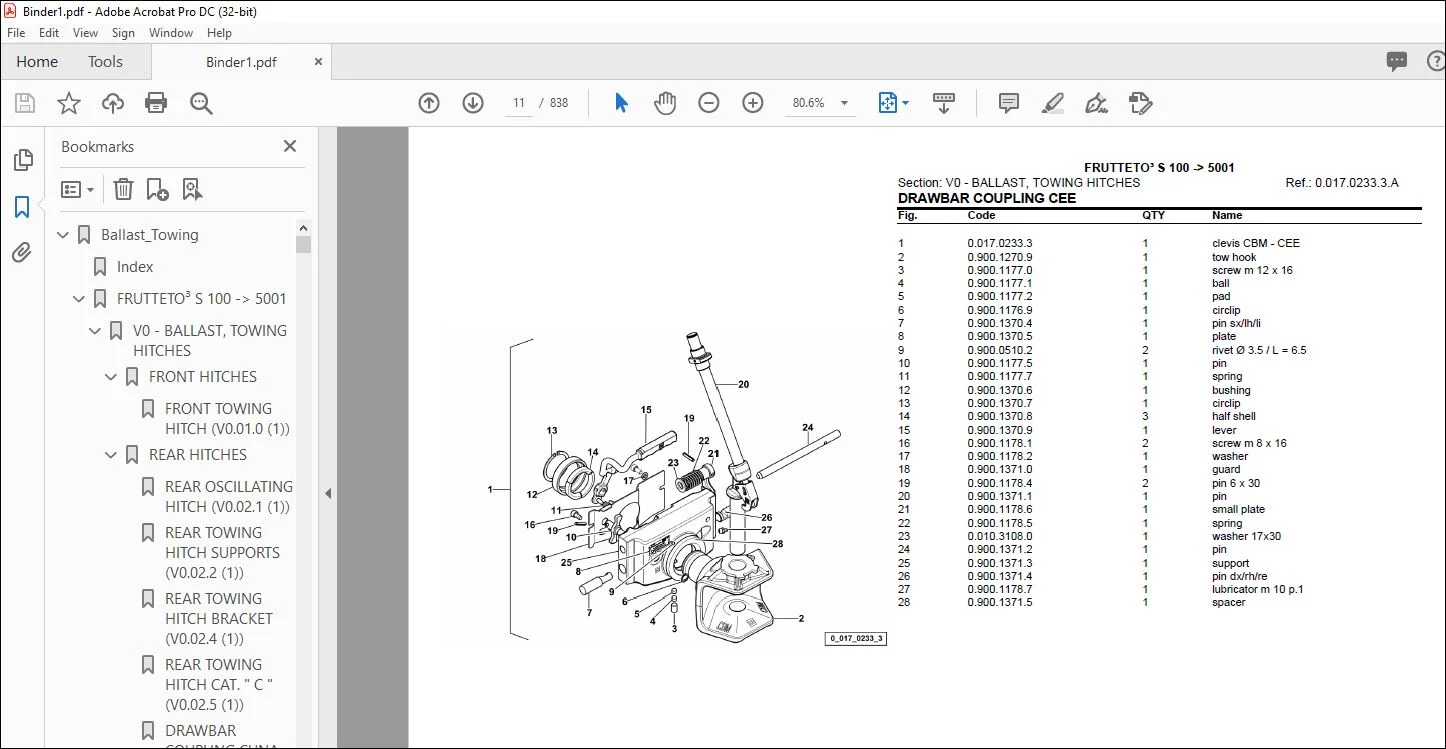Toggle the Bookmarks sidebar icon
1446x749 pixels.
coord(22,207)
